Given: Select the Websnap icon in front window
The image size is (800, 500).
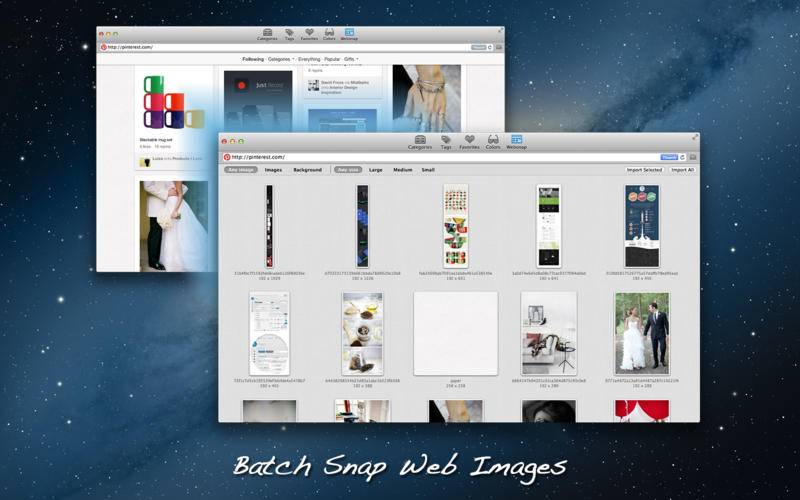Looking at the screenshot, I should (x=516, y=142).
